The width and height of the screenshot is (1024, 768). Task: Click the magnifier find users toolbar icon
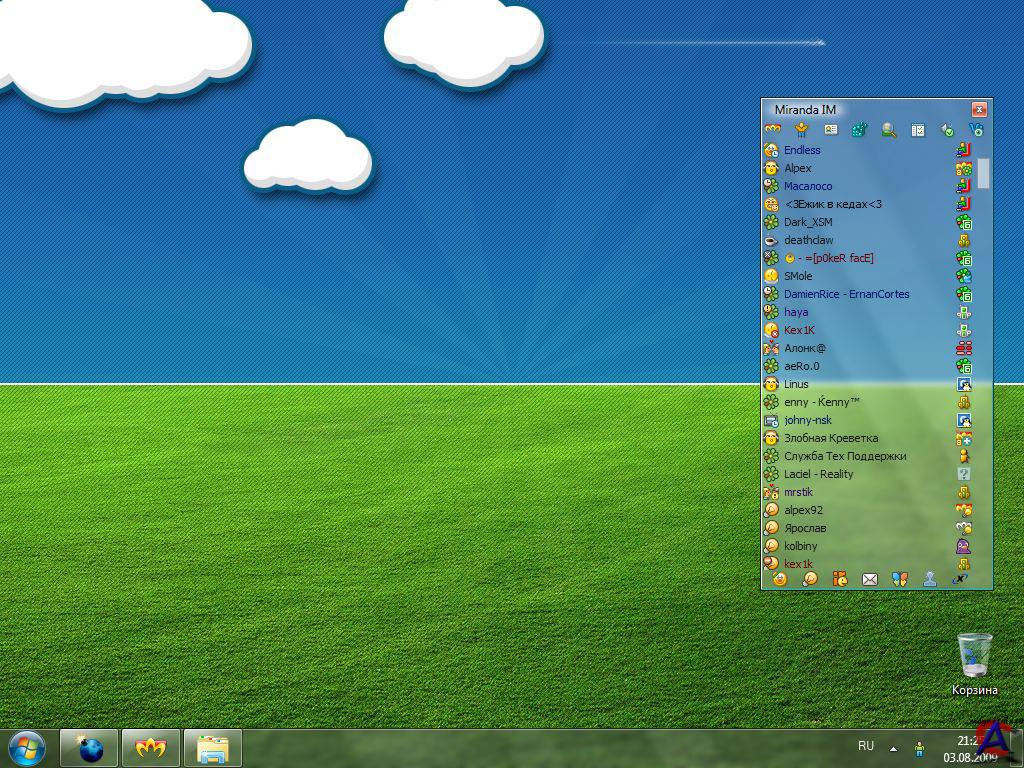pos(889,130)
